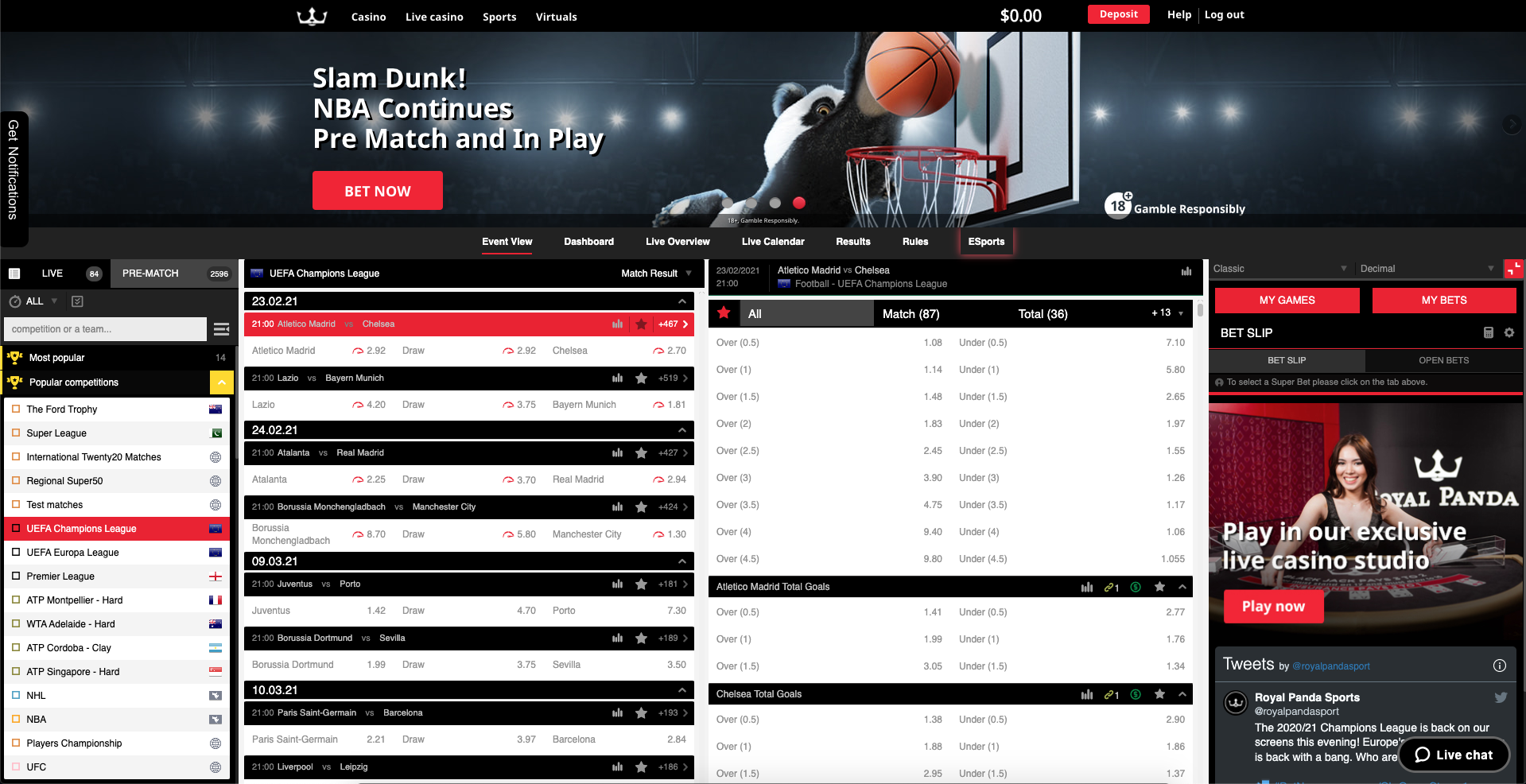Open bet slip settings gear
Screen dimensions: 1526x784
pos(1509,333)
